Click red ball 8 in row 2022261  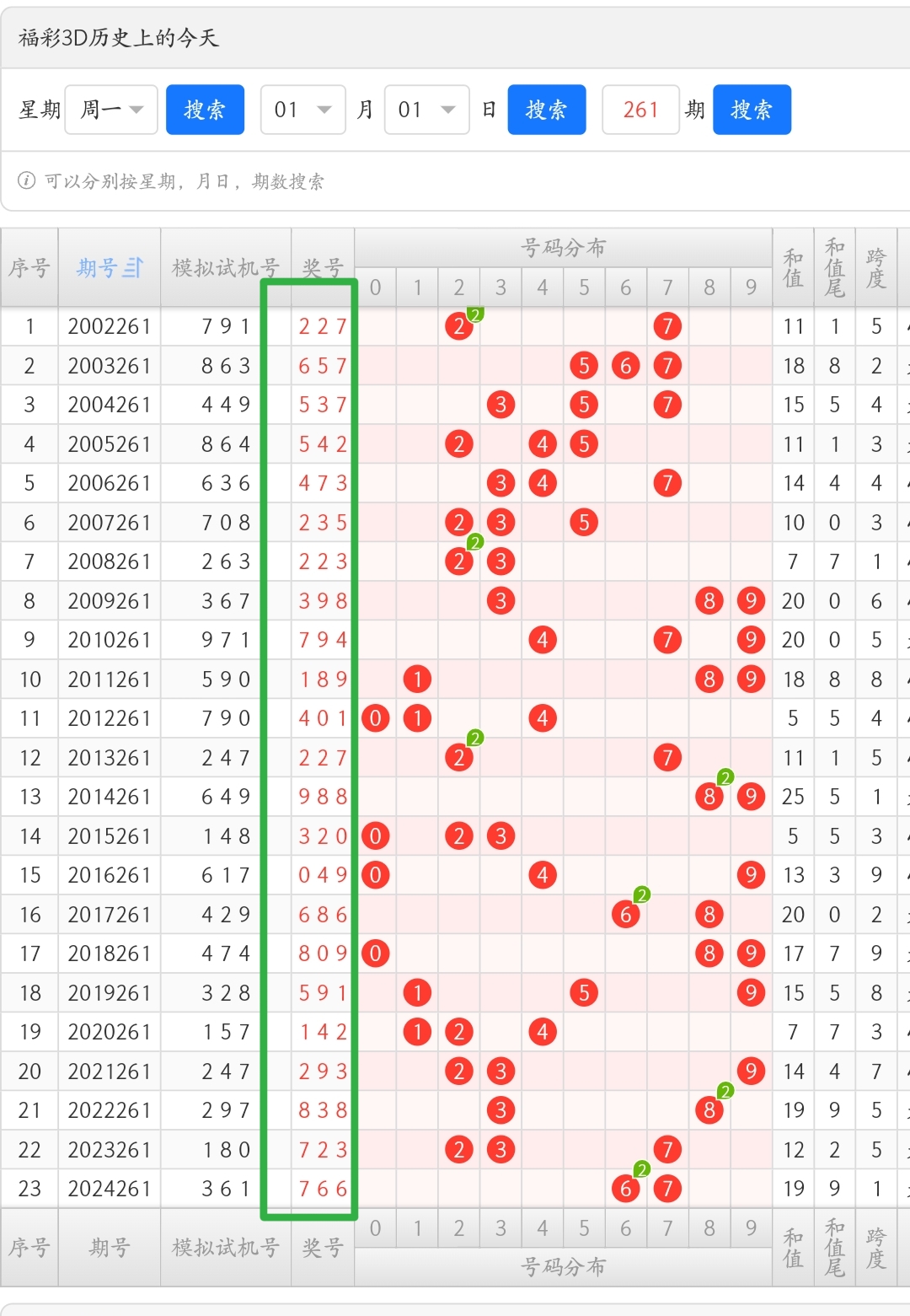tap(709, 1110)
